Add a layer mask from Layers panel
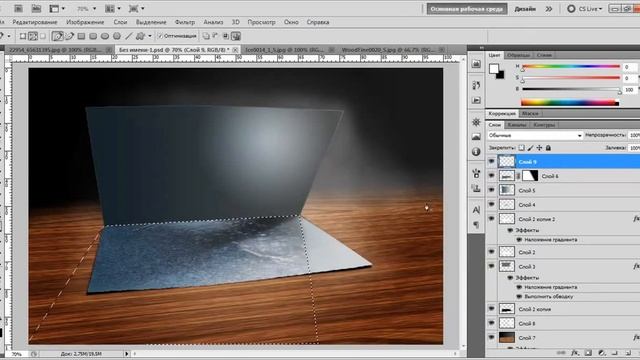The height and width of the screenshot is (360, 640). 588,353
